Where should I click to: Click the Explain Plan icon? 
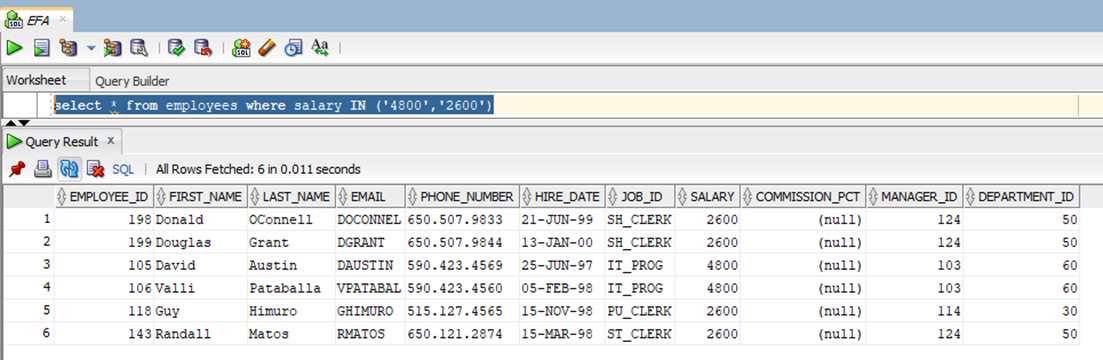68,48
